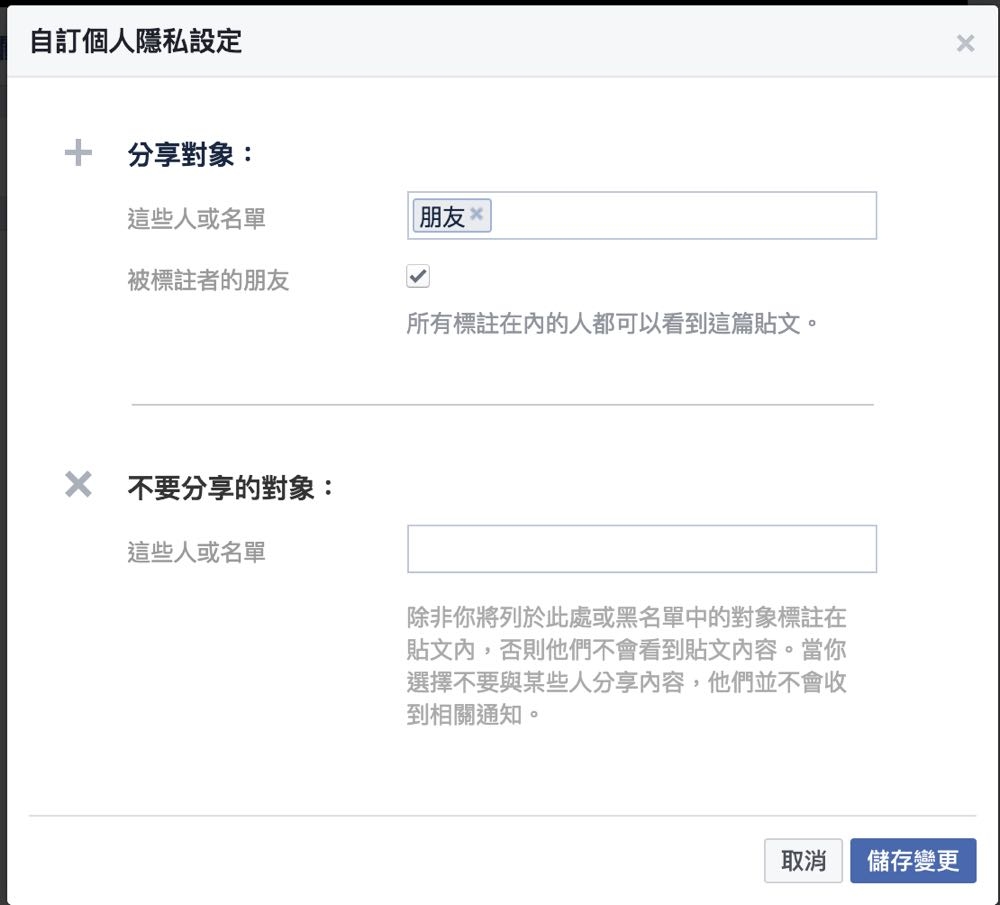Click the 被標註者的朋友 label
The image size is (1000, 905).
[x=208, y=280]
